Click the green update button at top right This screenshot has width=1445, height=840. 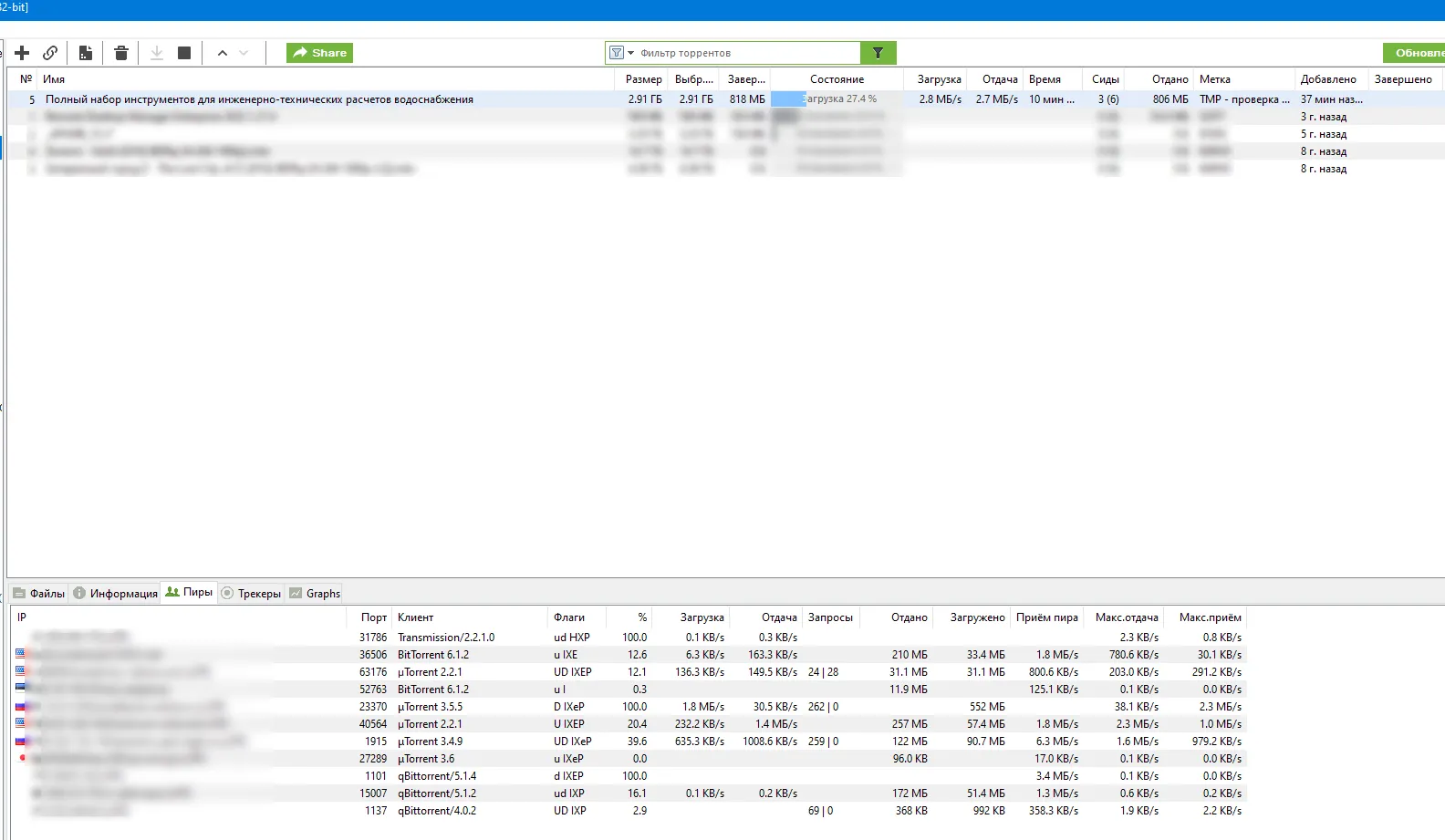1415,53
